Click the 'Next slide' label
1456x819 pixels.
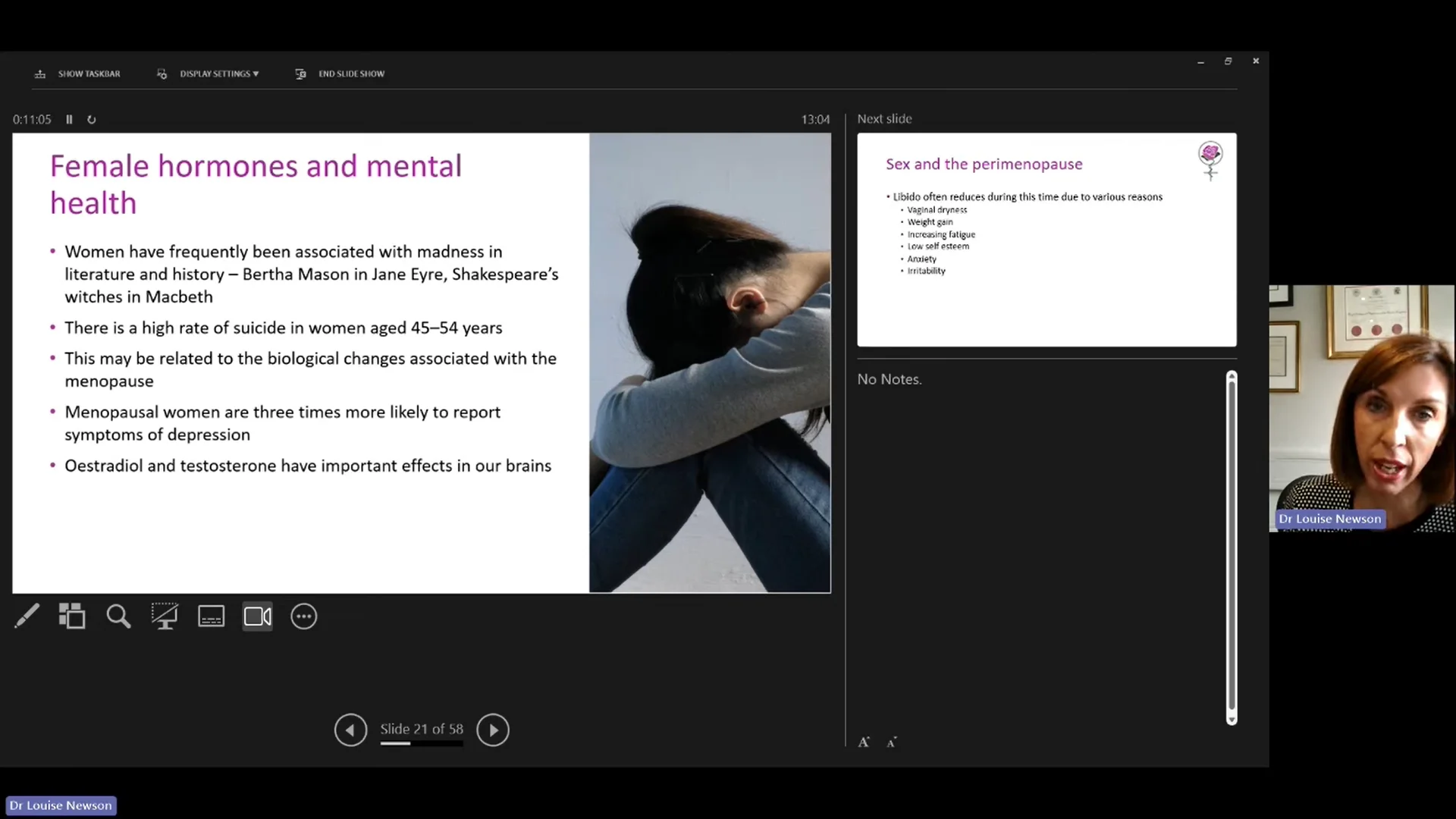click(884, 119)
